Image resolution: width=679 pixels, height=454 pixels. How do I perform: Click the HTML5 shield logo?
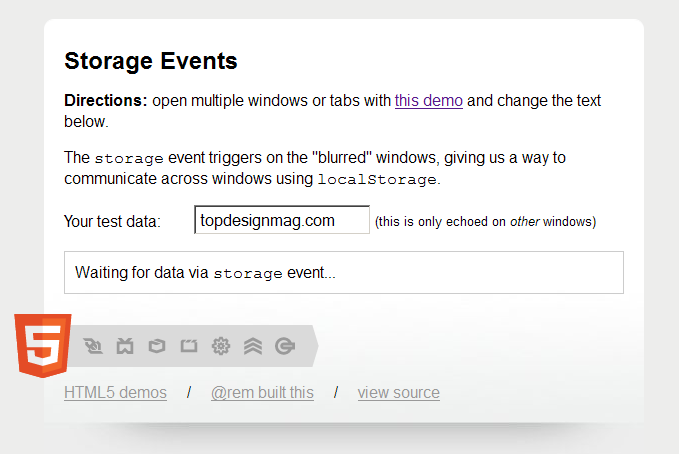pyautogui.click(x=42, y=344)
